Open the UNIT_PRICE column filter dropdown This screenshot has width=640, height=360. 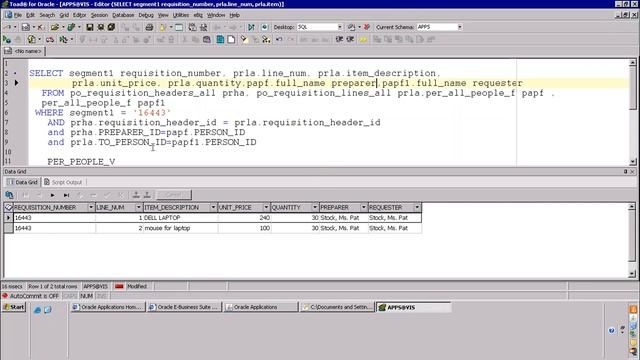tap(266, 207)
